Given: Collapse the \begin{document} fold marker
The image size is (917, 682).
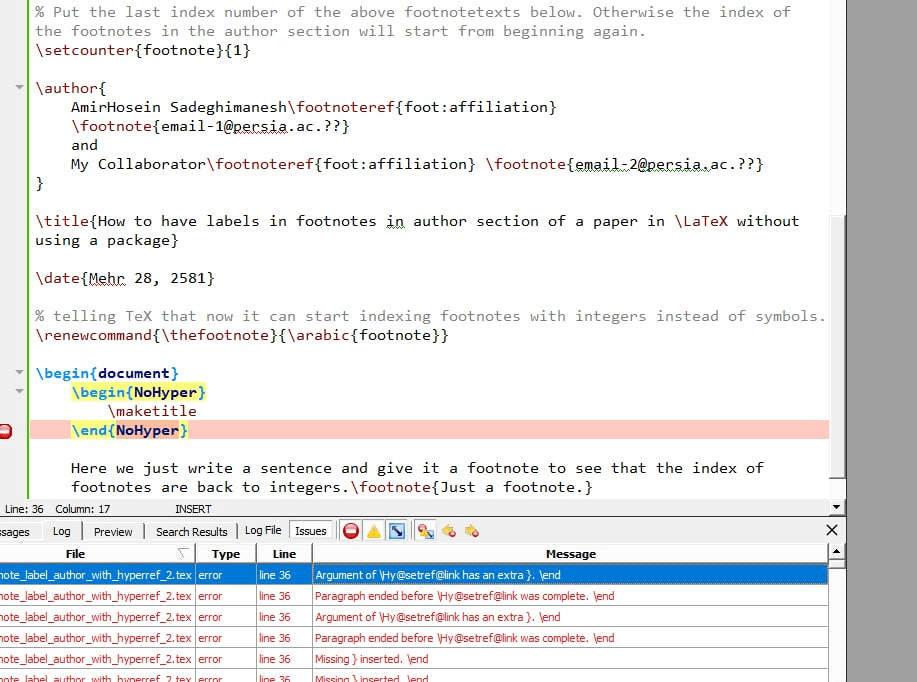Looking at the screenshot, I should (17, 372).
